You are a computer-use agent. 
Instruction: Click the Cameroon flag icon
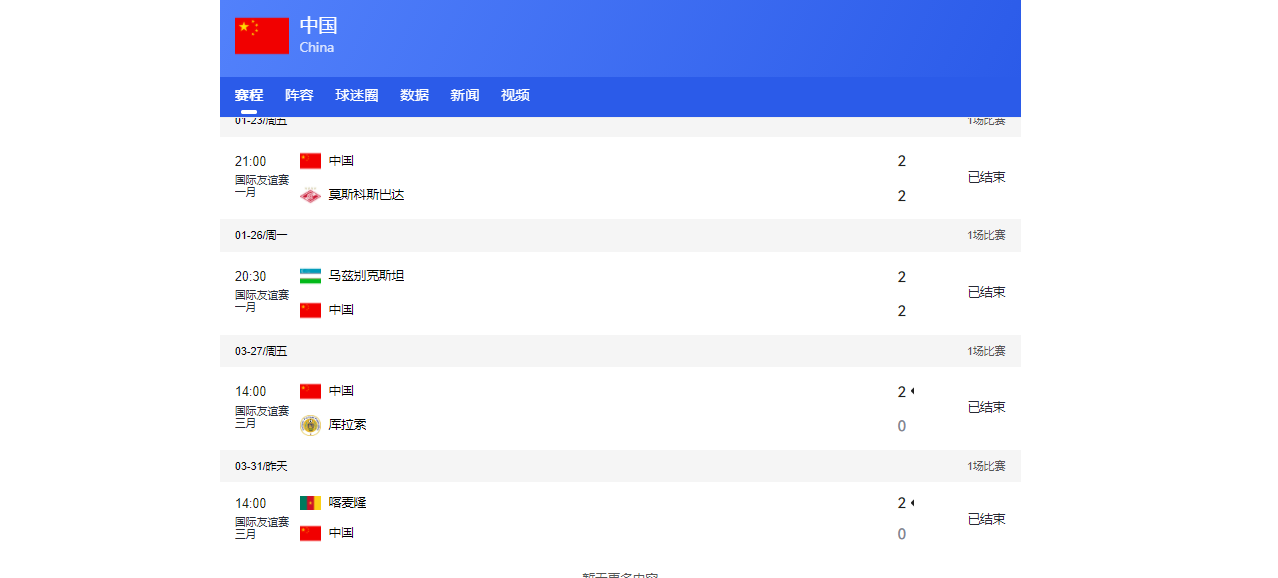(310, 503)
